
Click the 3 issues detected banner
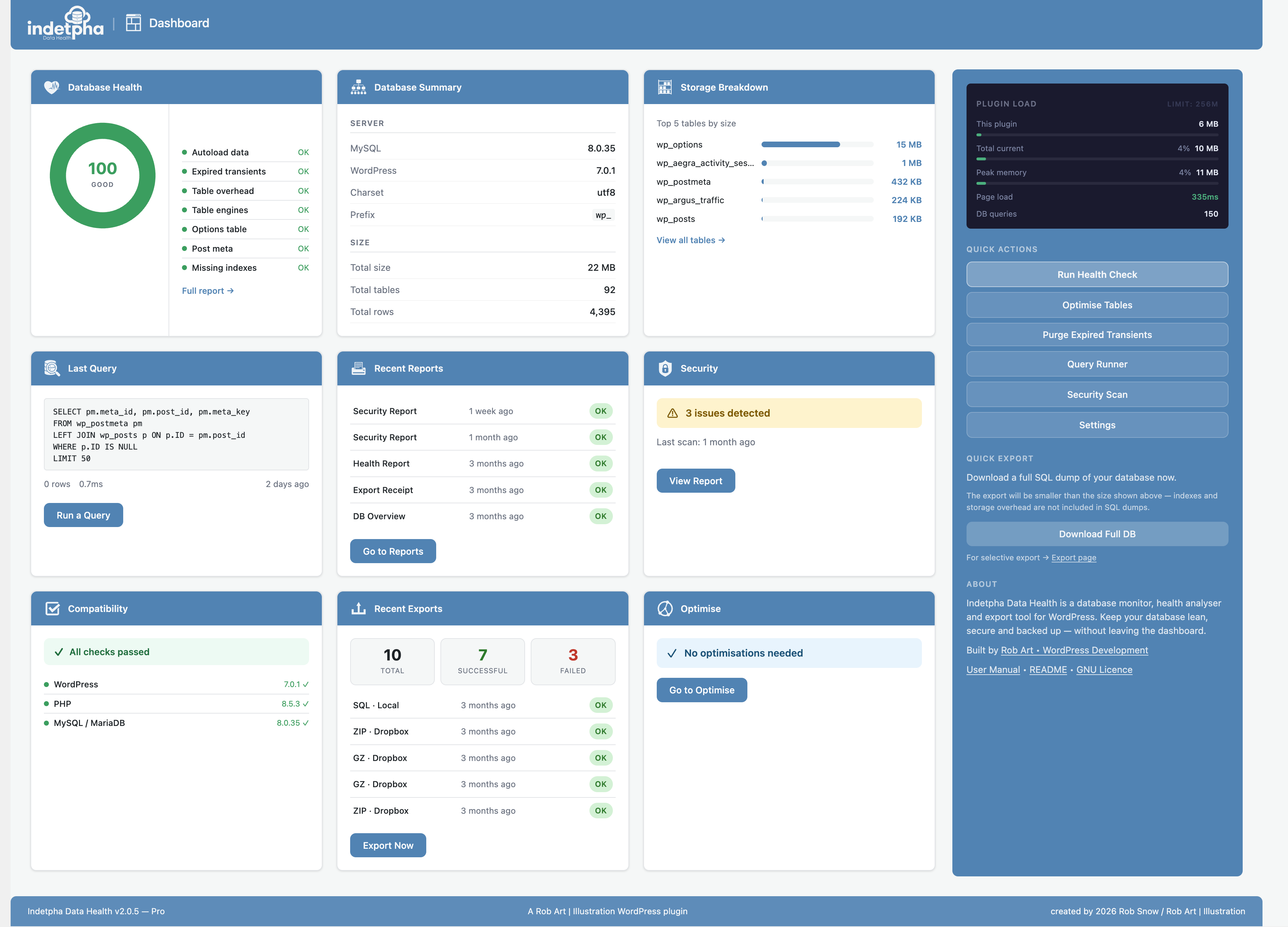[x=789, y=413]
